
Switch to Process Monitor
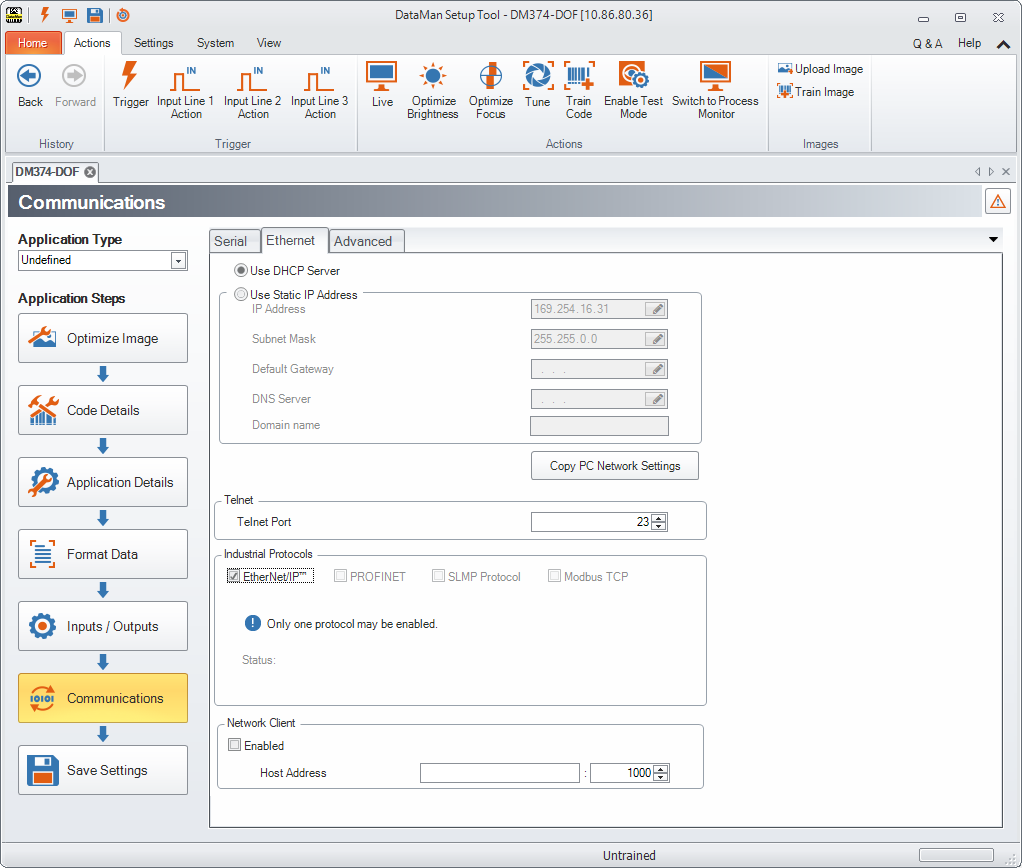tap(715, 78)
